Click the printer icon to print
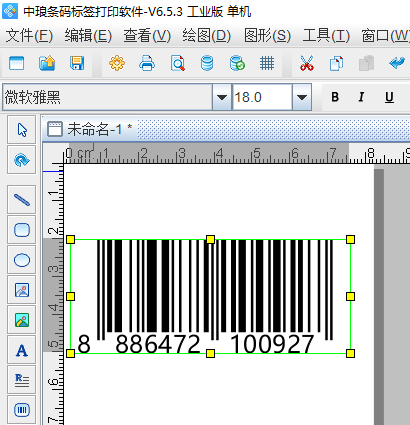 coord(147,63)
